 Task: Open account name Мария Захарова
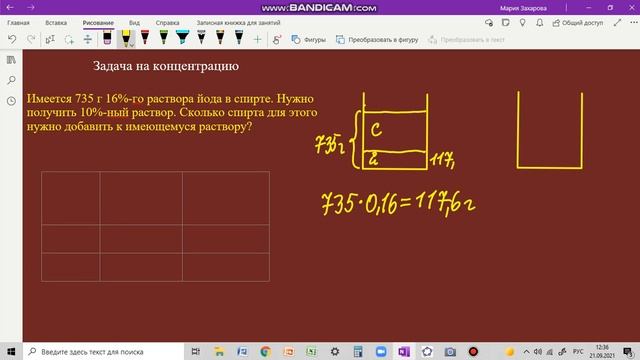[523, 8]
